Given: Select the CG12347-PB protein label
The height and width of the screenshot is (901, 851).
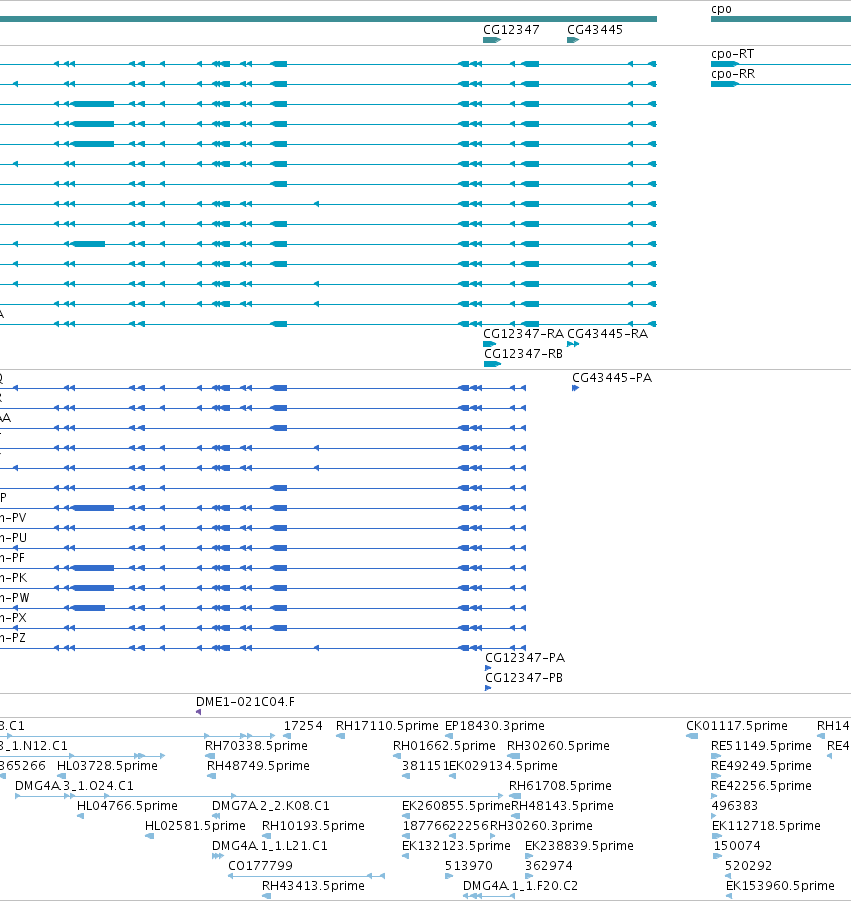Looking at the screenshot, I should (x=524, y=678).
